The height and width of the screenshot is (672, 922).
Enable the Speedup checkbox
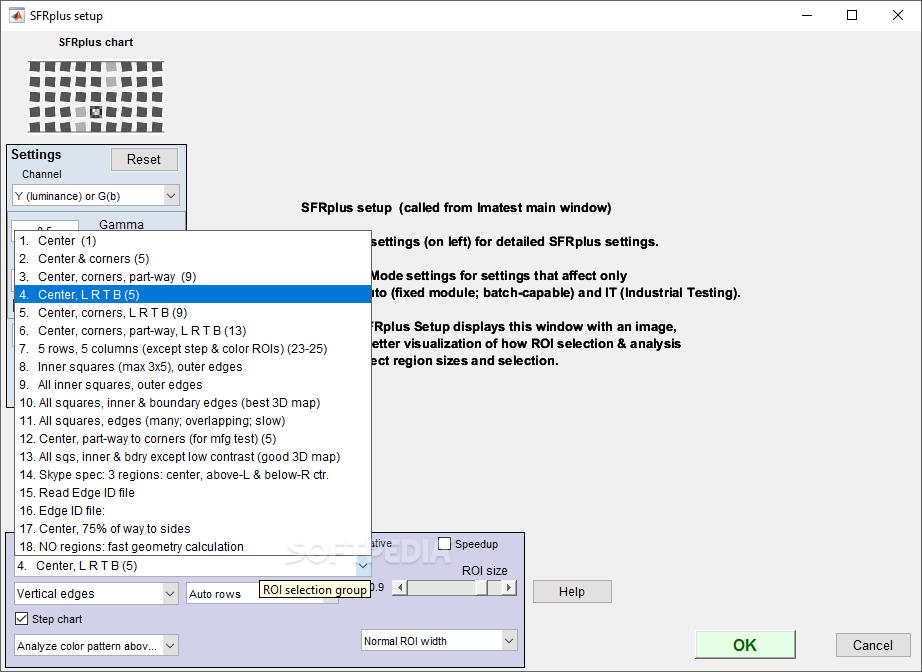[445, 544]
